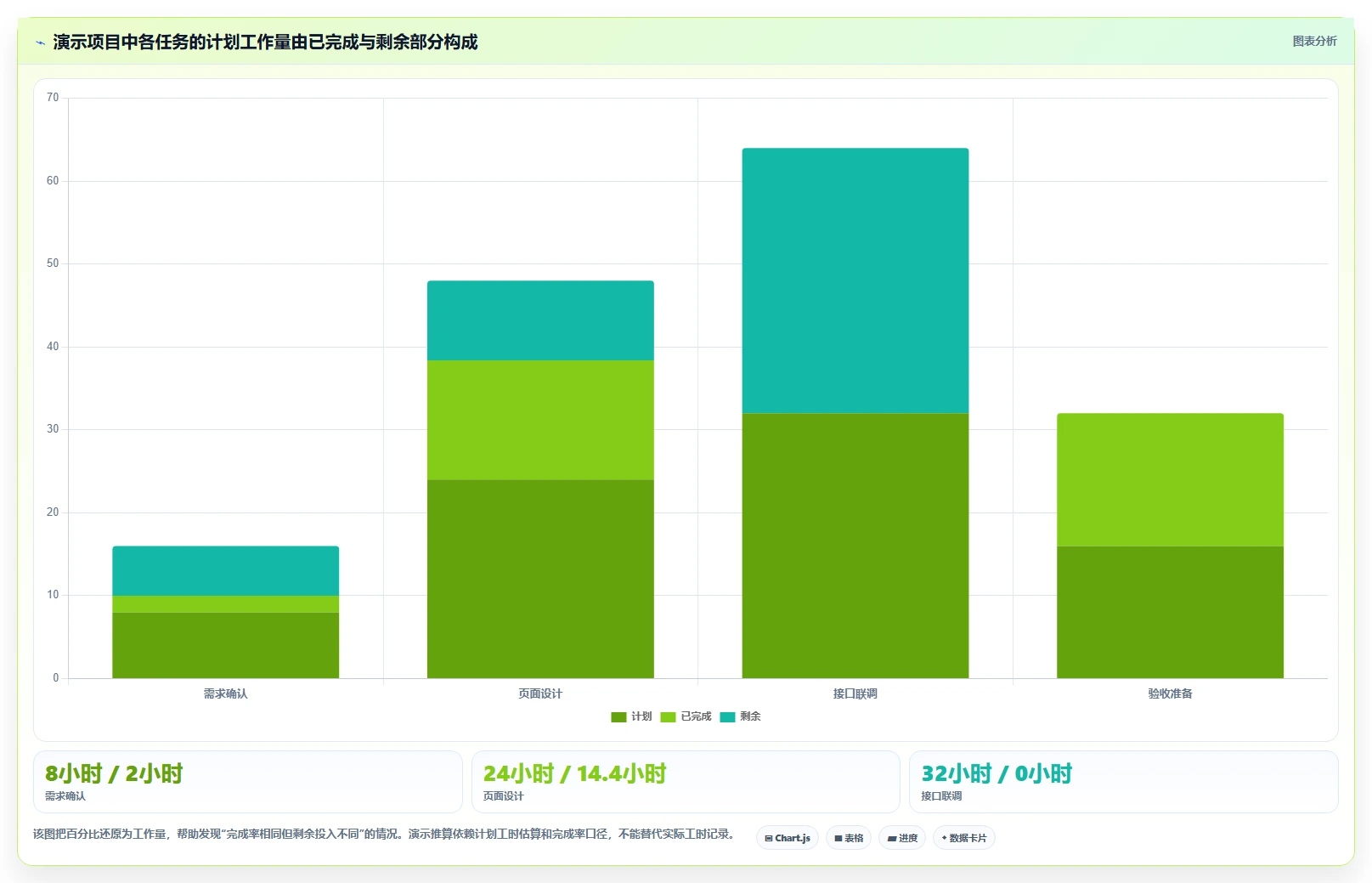
Task: Click the 接口联调 caption in the third card
Action: pyautogui.click(x=941, y=796)
